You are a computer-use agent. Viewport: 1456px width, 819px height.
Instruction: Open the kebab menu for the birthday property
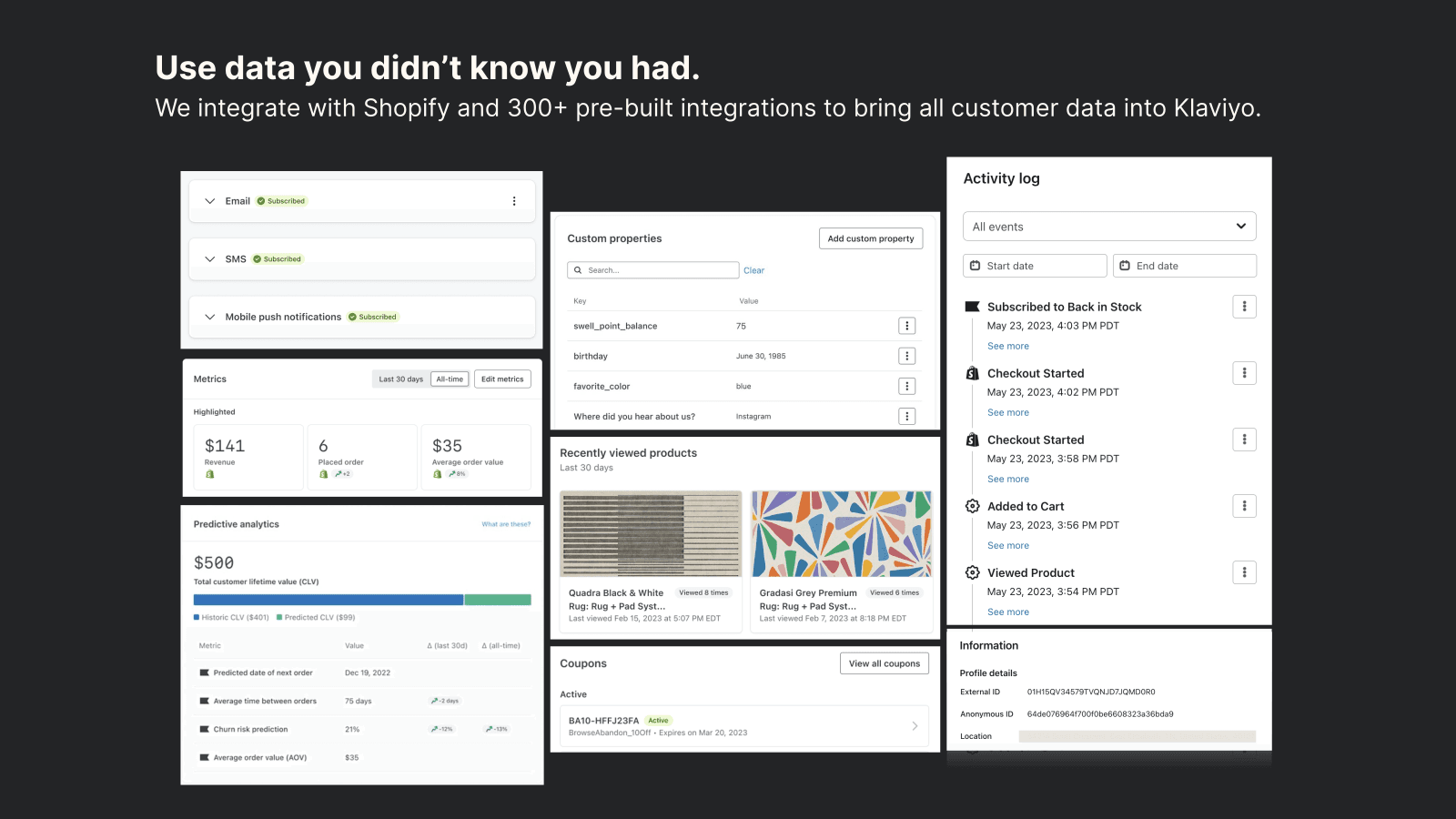(x=906, y=356)
